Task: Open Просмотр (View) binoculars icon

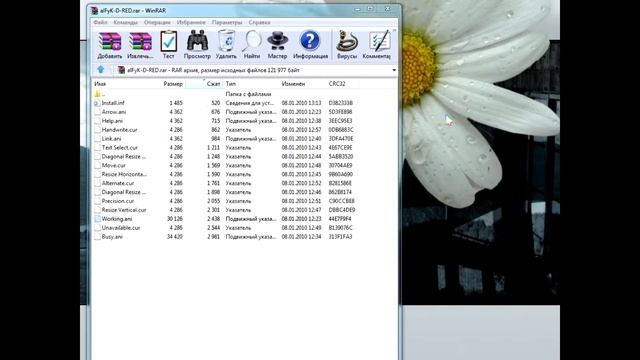Action: (197, 41)
